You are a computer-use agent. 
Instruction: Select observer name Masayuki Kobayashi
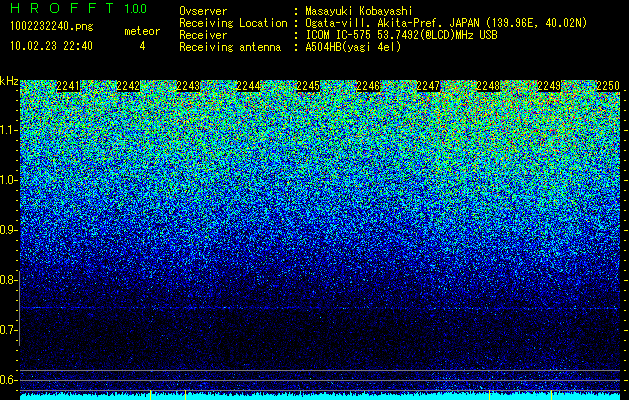point(359,12)
